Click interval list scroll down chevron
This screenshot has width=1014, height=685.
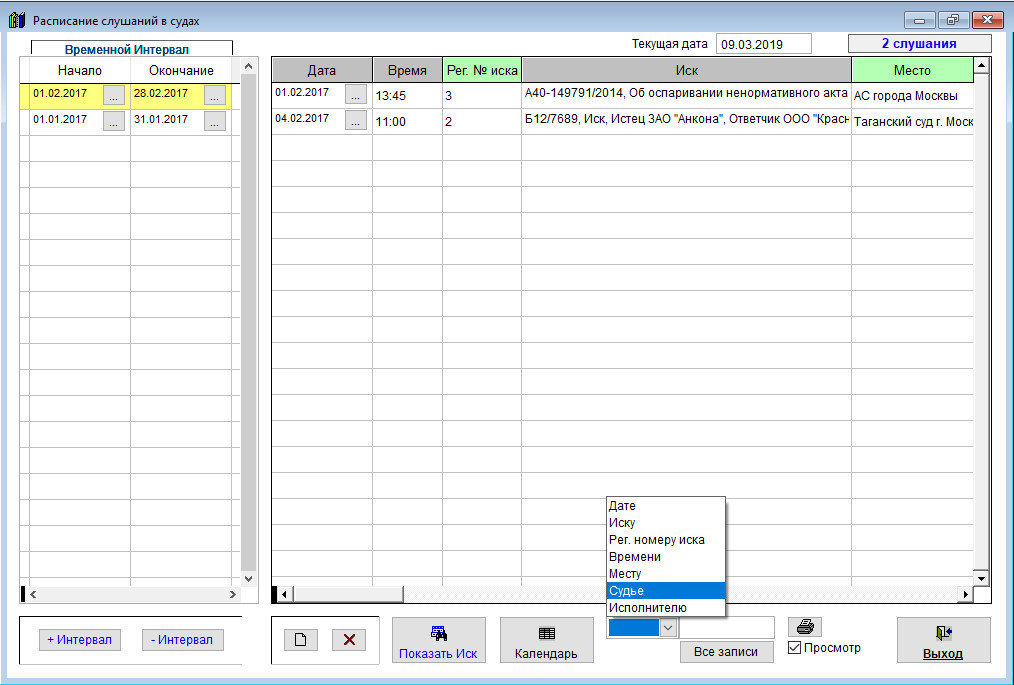click(249, 579)
